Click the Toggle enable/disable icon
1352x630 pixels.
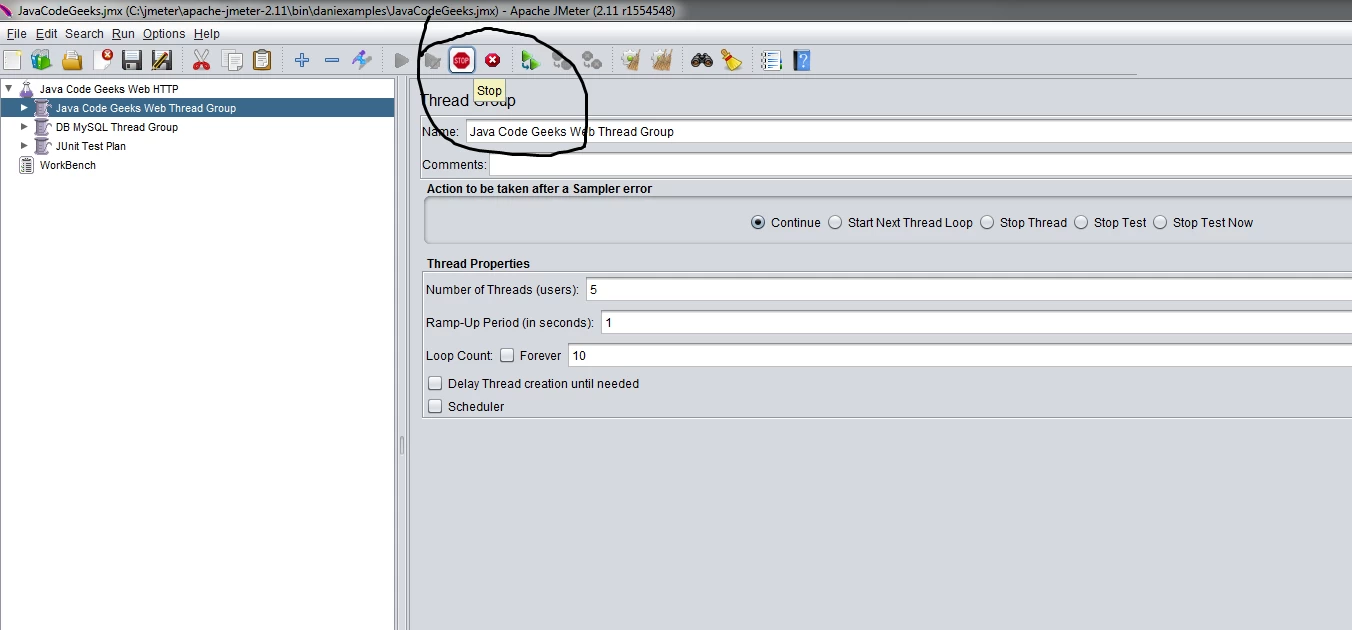362,60
